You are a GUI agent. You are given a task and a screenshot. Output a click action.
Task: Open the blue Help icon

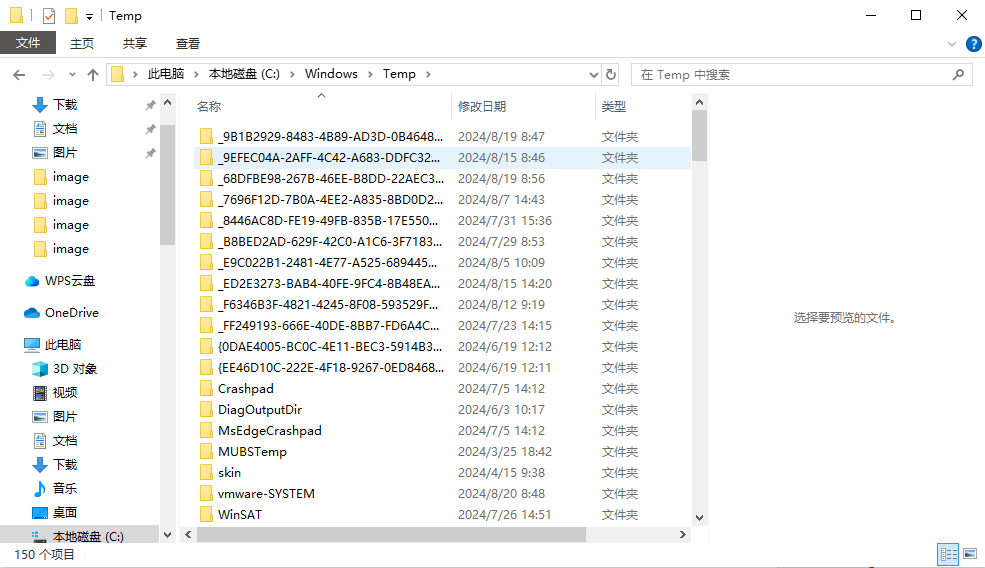[973, 44]
